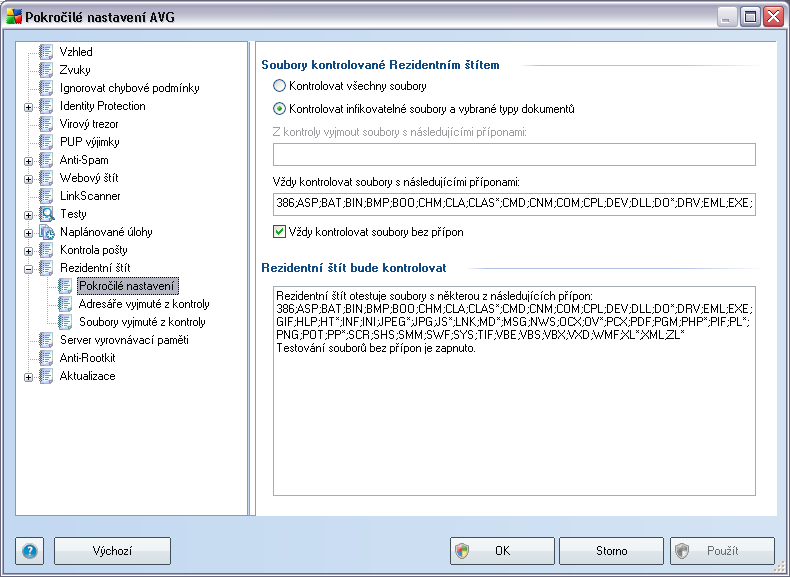Click inside the Rezidentní štít summary text box

click(514, 391)
